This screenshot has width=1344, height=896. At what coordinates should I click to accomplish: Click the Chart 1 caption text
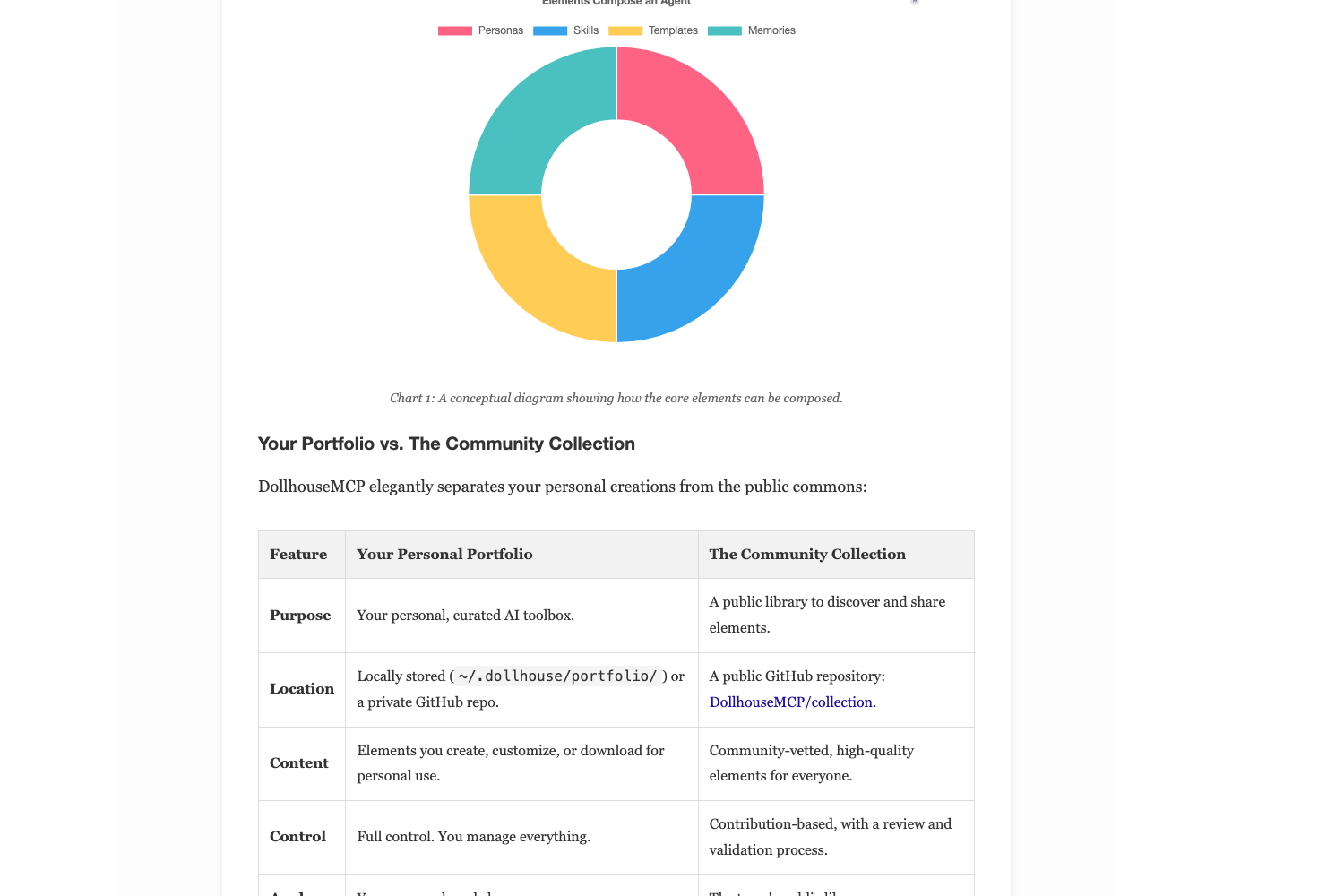pyautogui.click(x=616, y=398)
